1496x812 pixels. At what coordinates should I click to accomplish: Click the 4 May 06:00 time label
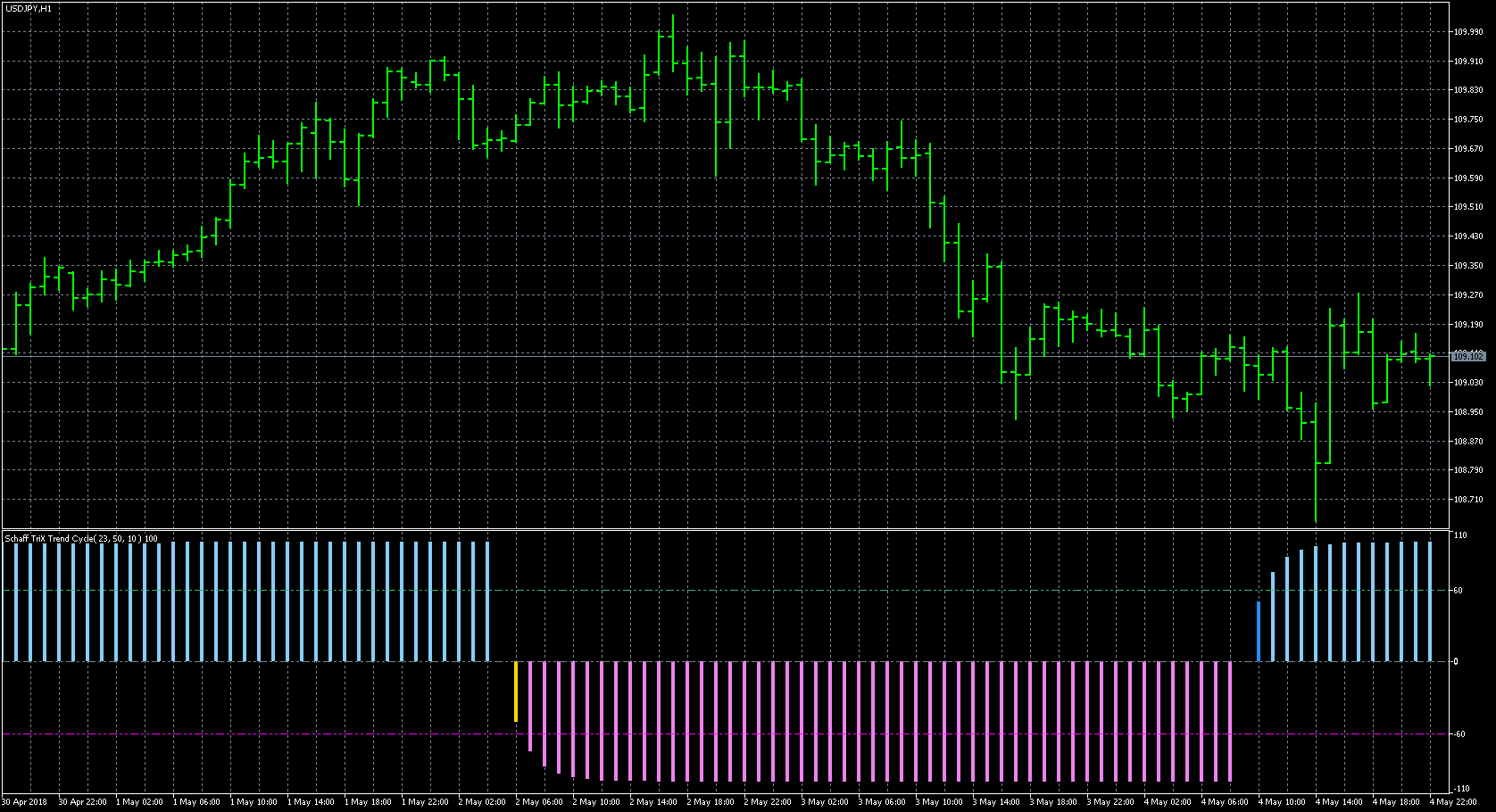pyautogui.click(x=1225, y=802)
